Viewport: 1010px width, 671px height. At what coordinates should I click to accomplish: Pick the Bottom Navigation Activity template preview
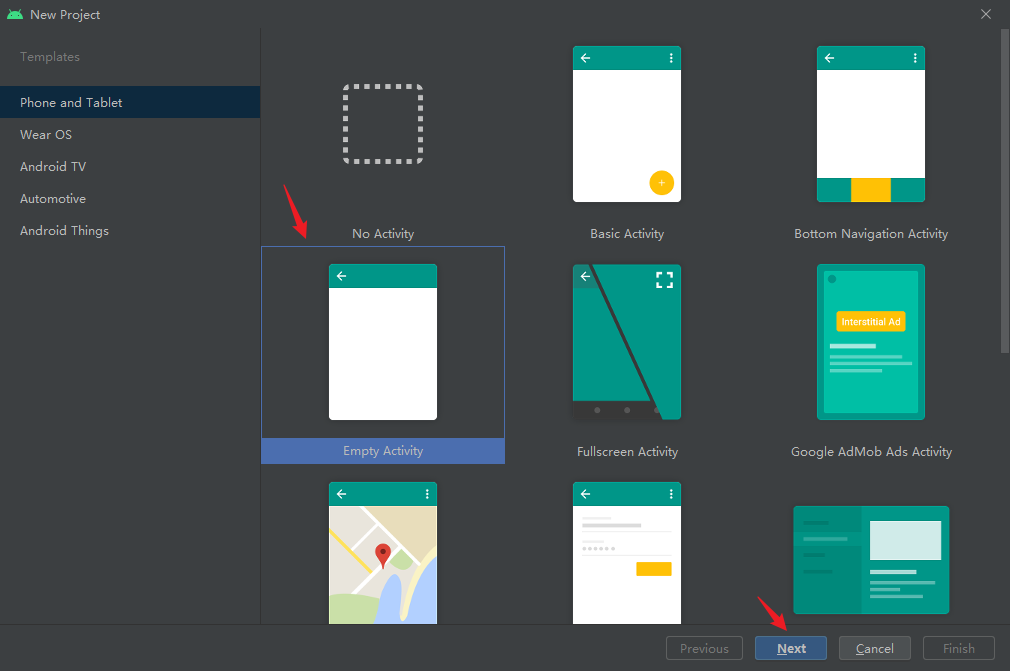click(871, 124)
